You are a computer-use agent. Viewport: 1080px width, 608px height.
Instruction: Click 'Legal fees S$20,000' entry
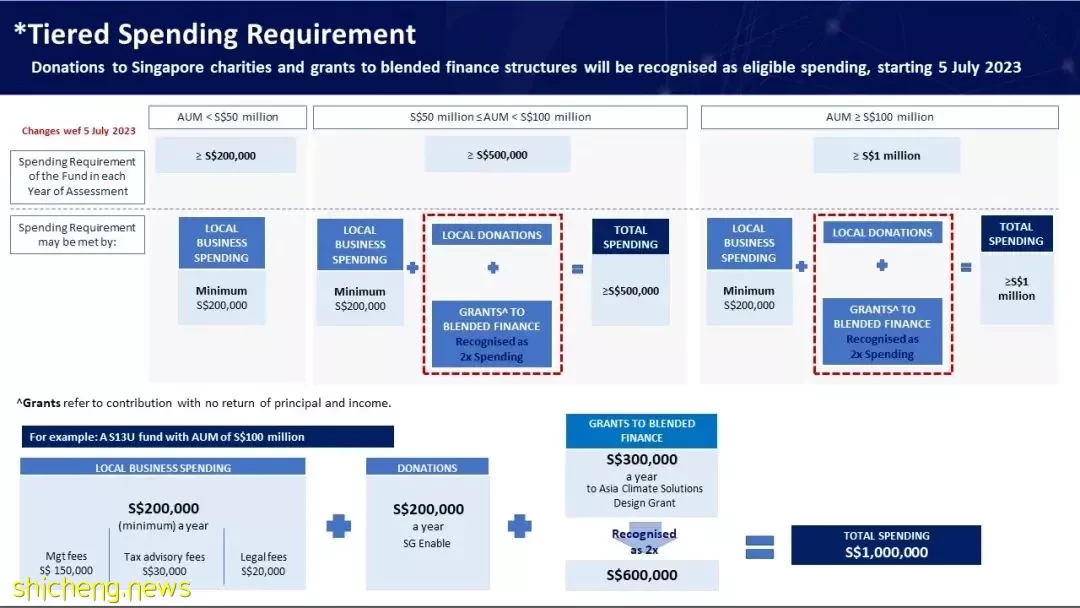coord(263,563)
